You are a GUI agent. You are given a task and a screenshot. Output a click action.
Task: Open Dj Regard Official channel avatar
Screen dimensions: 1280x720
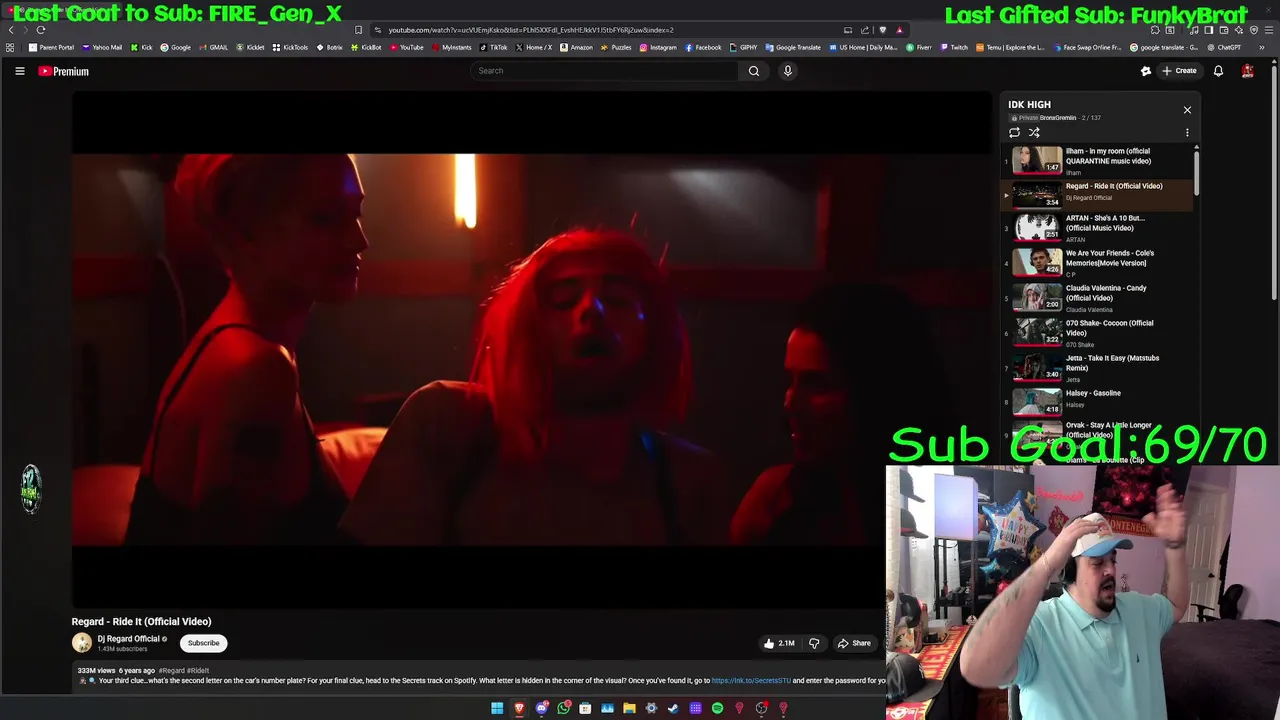tap(82, 643)
